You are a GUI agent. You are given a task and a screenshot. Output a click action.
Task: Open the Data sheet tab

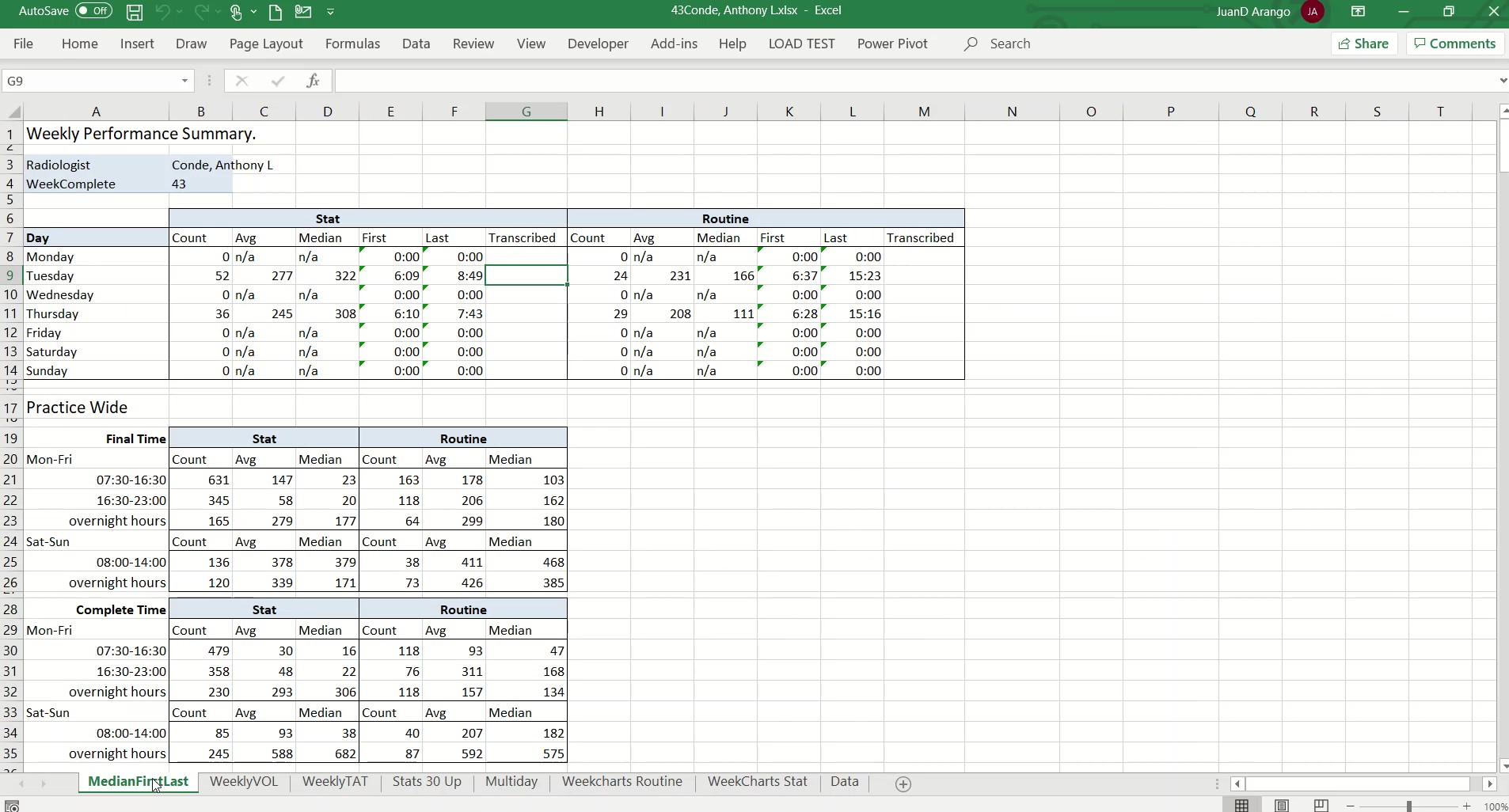845,782
